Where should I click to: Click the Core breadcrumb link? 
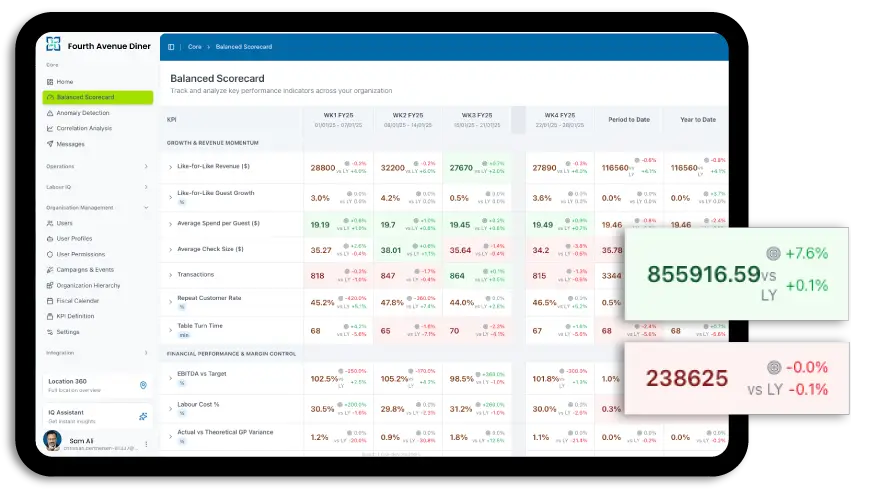click(195, 47)
